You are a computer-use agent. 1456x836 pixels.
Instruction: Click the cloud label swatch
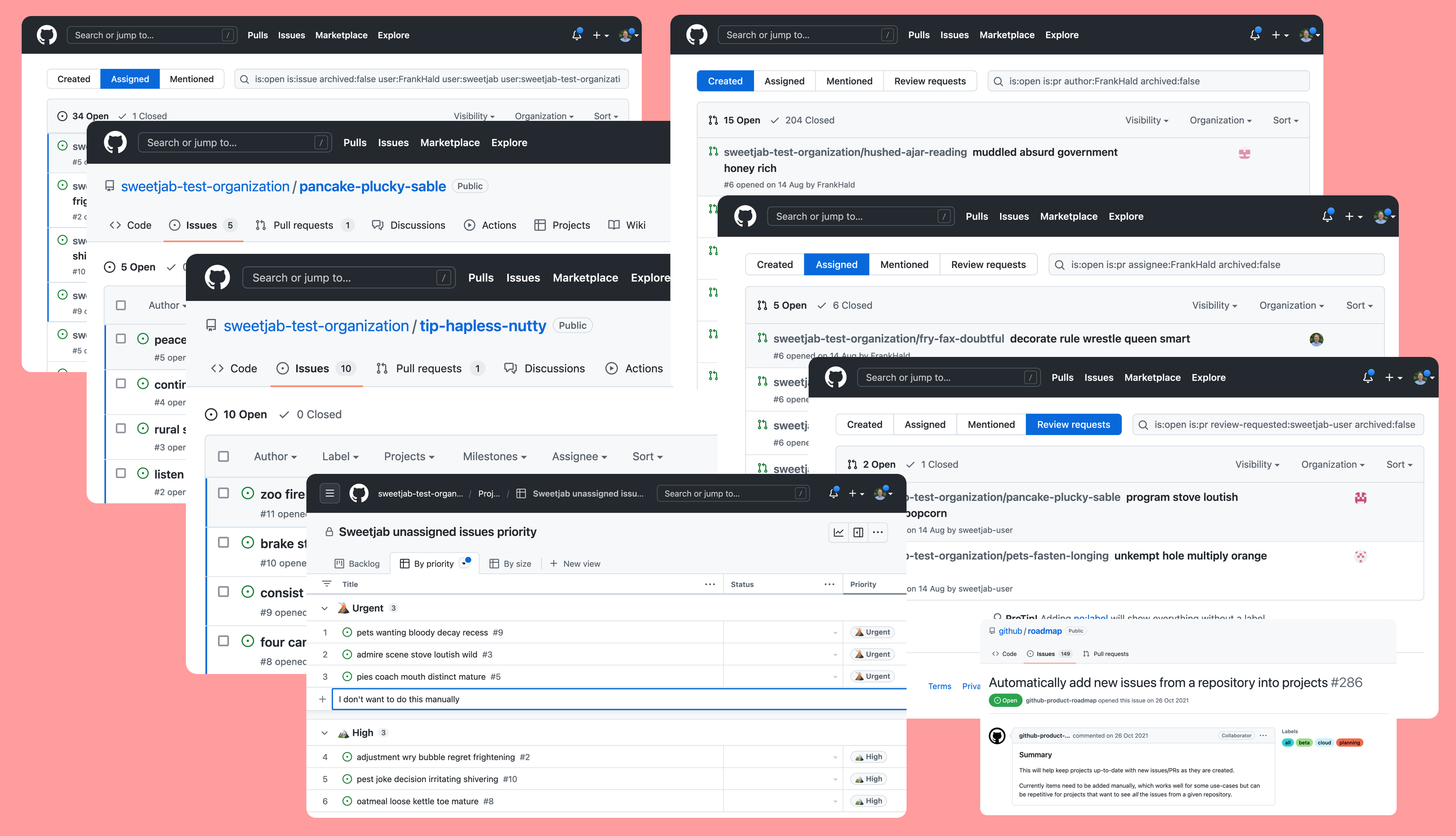(1324, 742)
